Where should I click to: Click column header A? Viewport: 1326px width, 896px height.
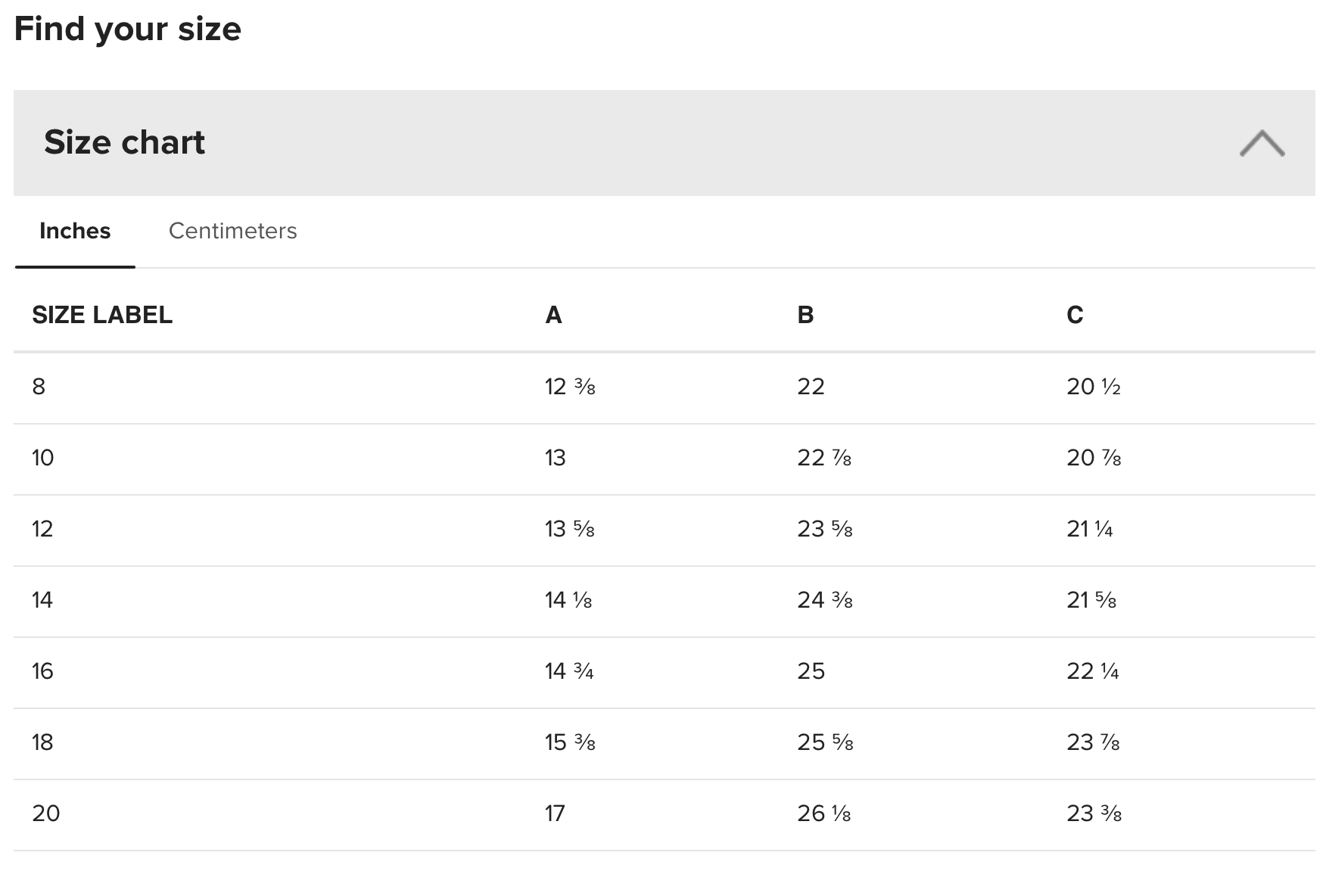pyautogui.click(x=553, y=315)
